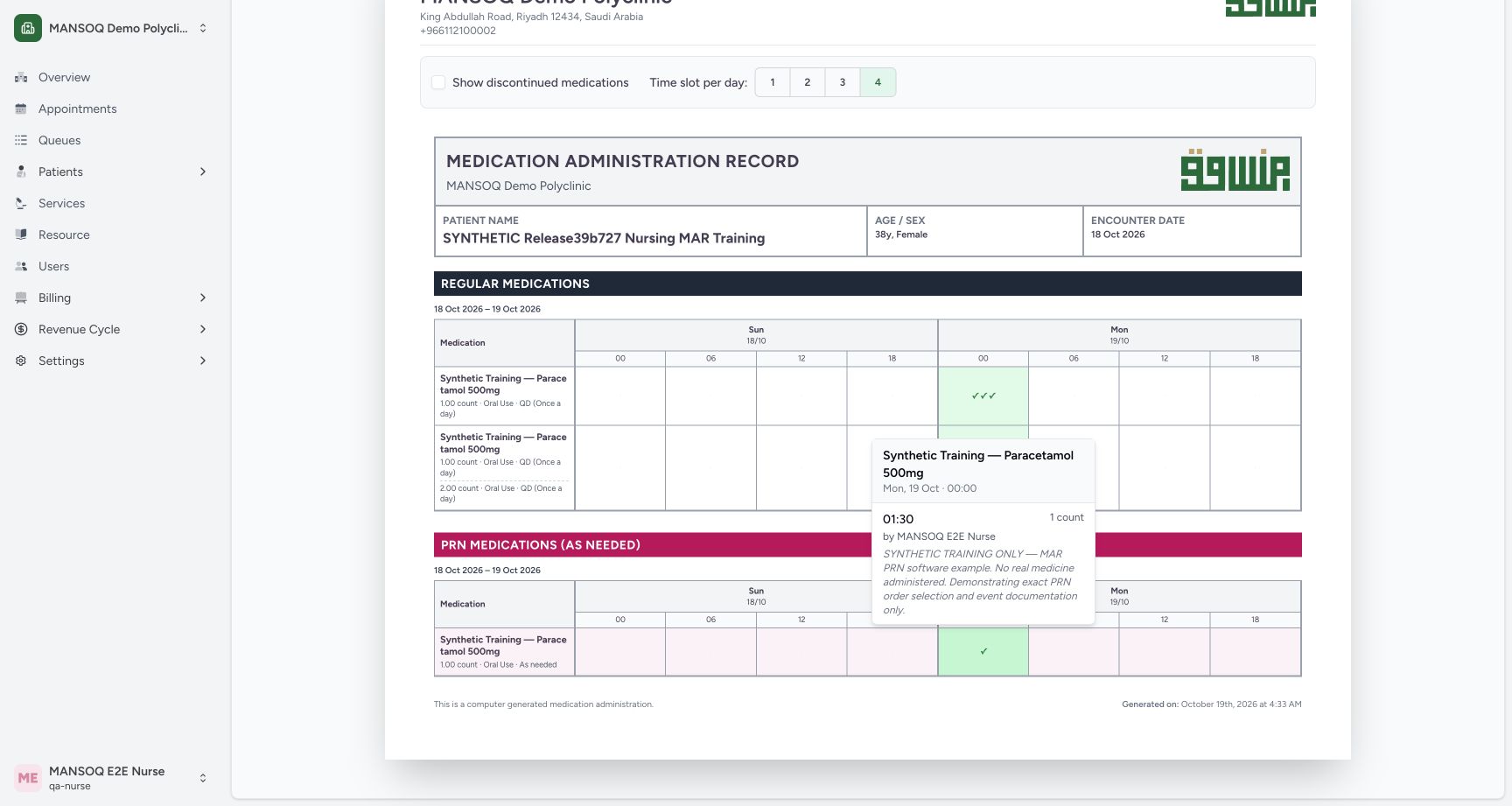
Task: Open Appointments via its calendar icon
Action: coord(21,109)
